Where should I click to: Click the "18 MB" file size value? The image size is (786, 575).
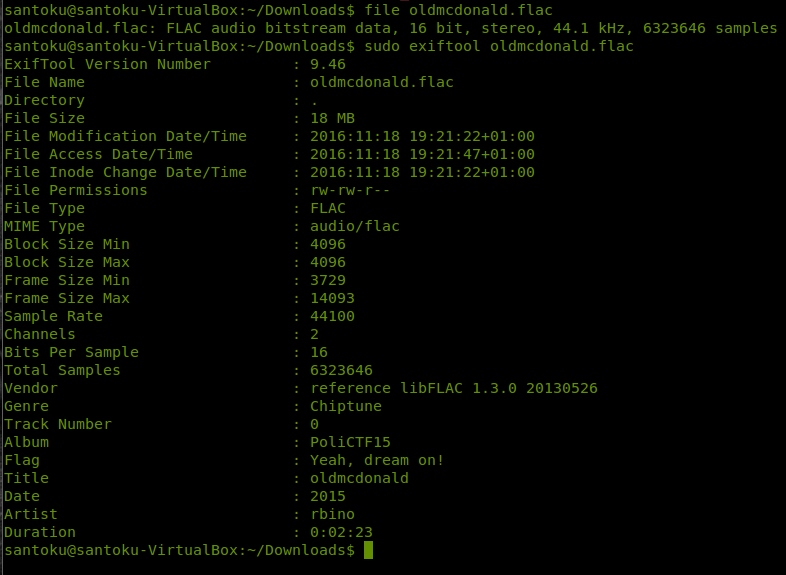click(332, 118)
